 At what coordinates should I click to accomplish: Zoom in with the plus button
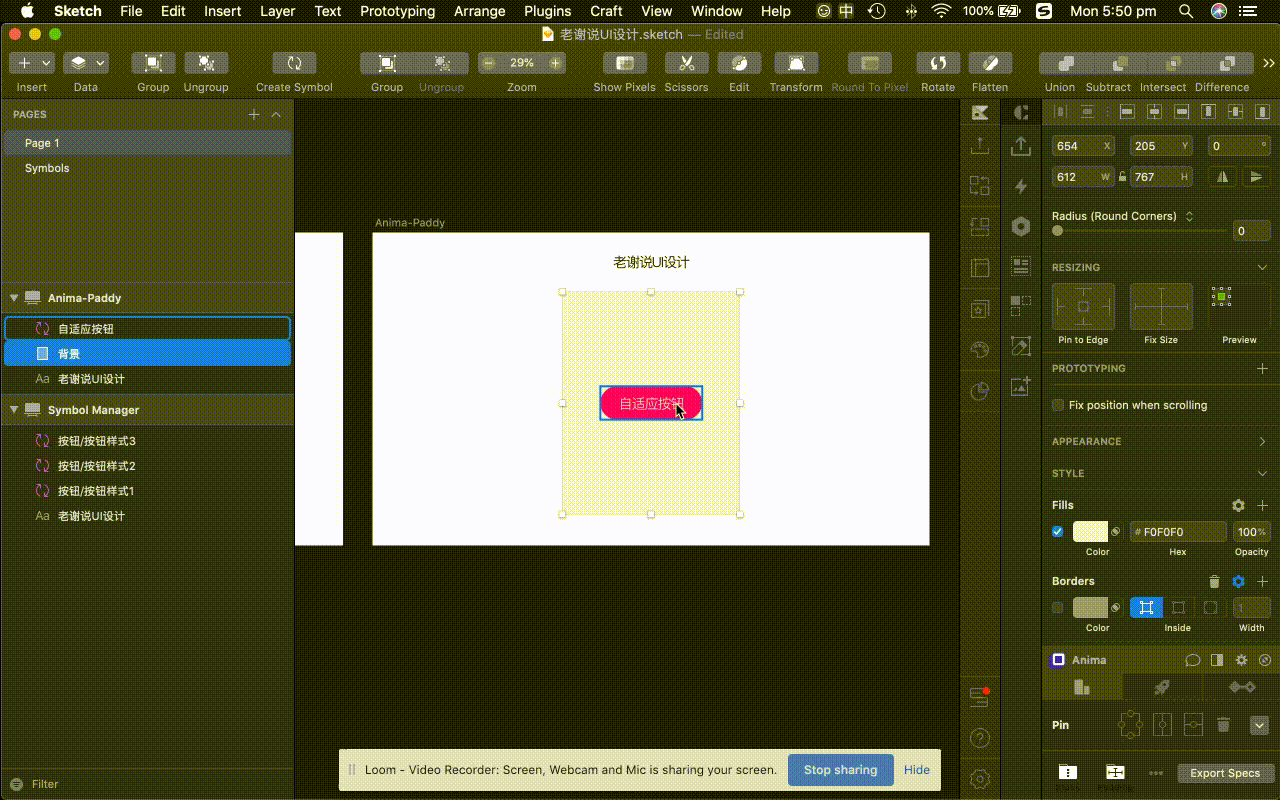(x=555, y=63)
